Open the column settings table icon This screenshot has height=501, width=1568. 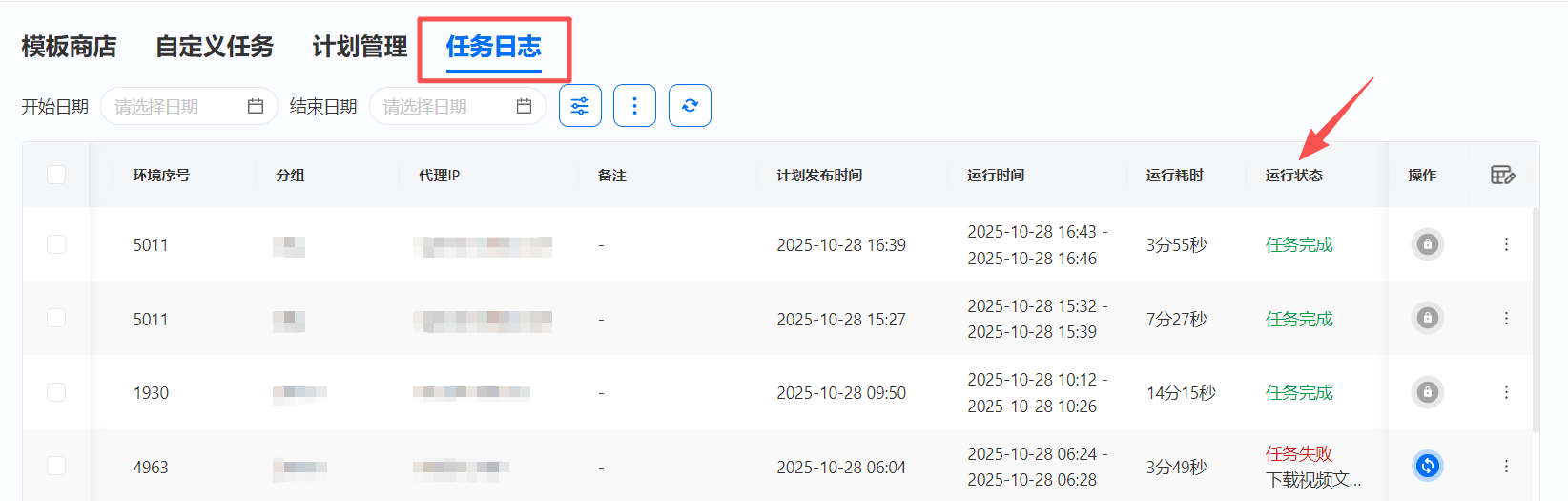click(x=1502, y=175)
